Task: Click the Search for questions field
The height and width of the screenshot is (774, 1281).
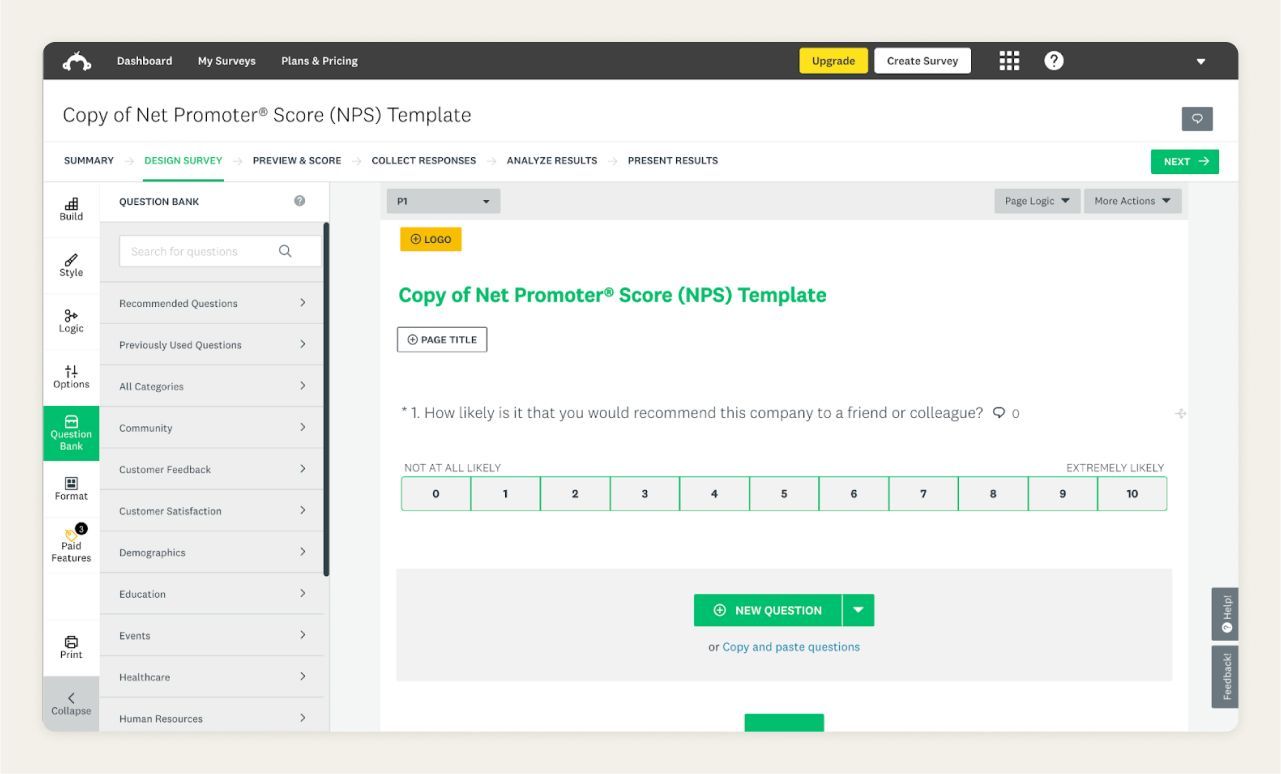Action: point(198,252)
